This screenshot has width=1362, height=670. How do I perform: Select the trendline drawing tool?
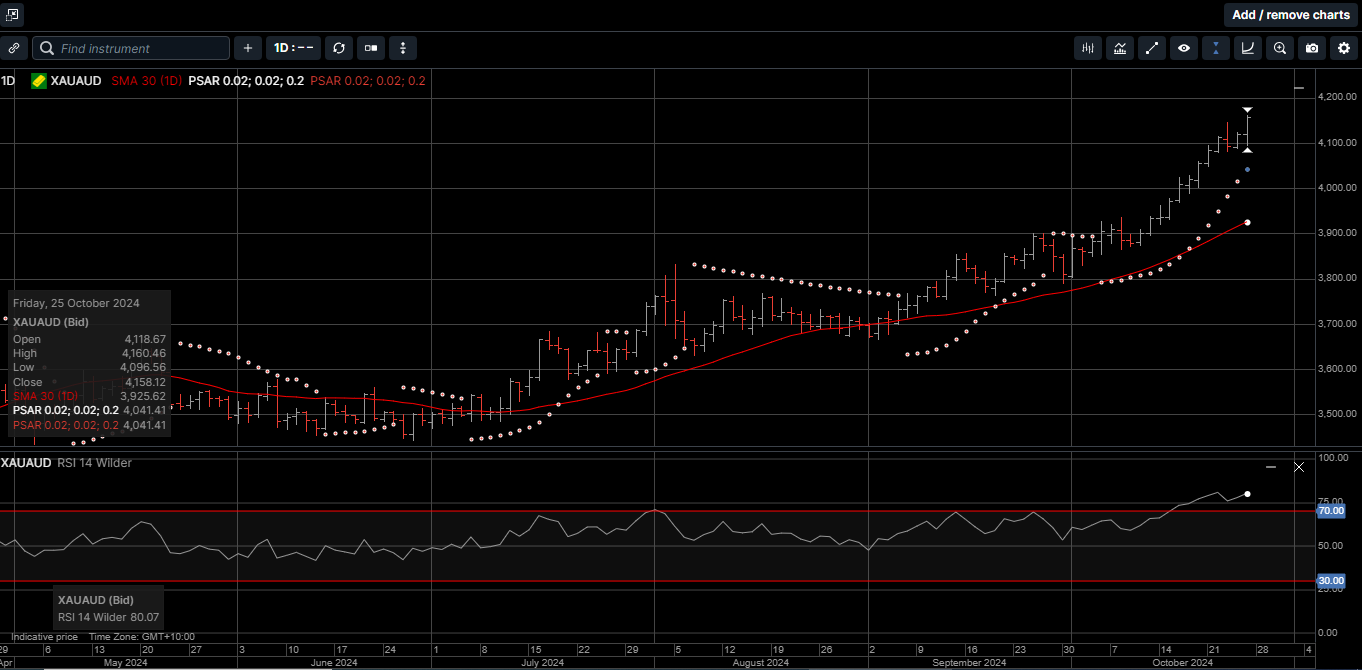click(1151, 47)
